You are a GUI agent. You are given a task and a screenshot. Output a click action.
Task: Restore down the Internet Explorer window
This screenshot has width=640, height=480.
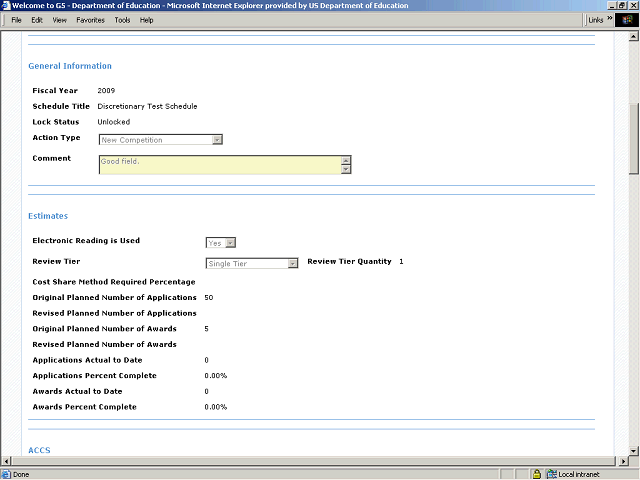click(622, 5)
